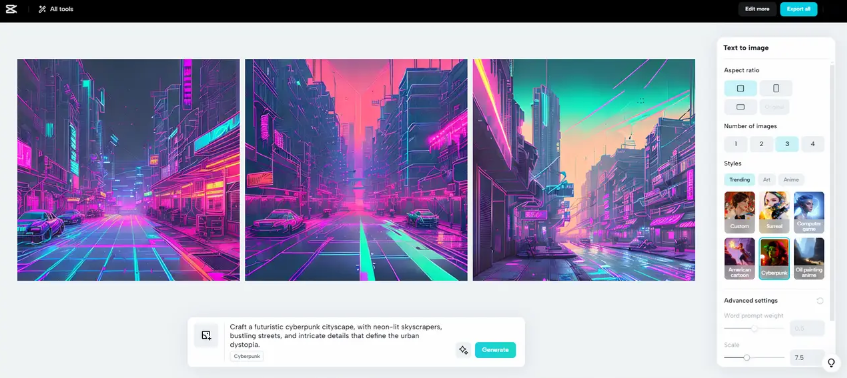This screenshot has width=847, height=378.
Task: Click the Edit more button
Action: pyautogui.click(x=757, y=9)
